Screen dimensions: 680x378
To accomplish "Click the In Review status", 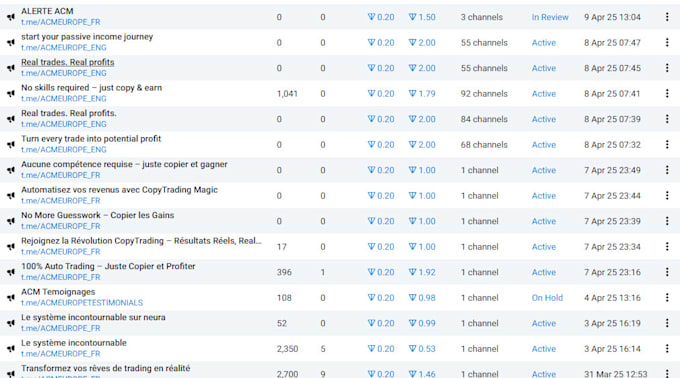I will point(550,17).
